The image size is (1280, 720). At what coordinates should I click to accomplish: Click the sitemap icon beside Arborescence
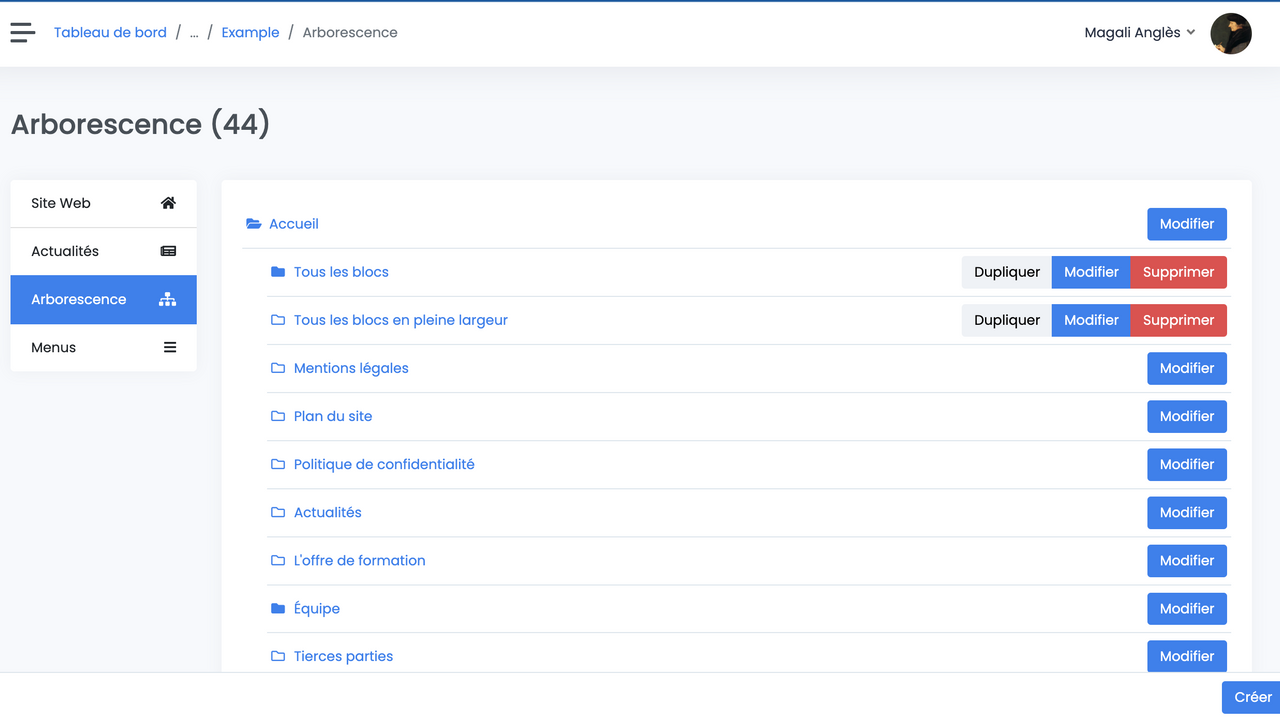168,300
